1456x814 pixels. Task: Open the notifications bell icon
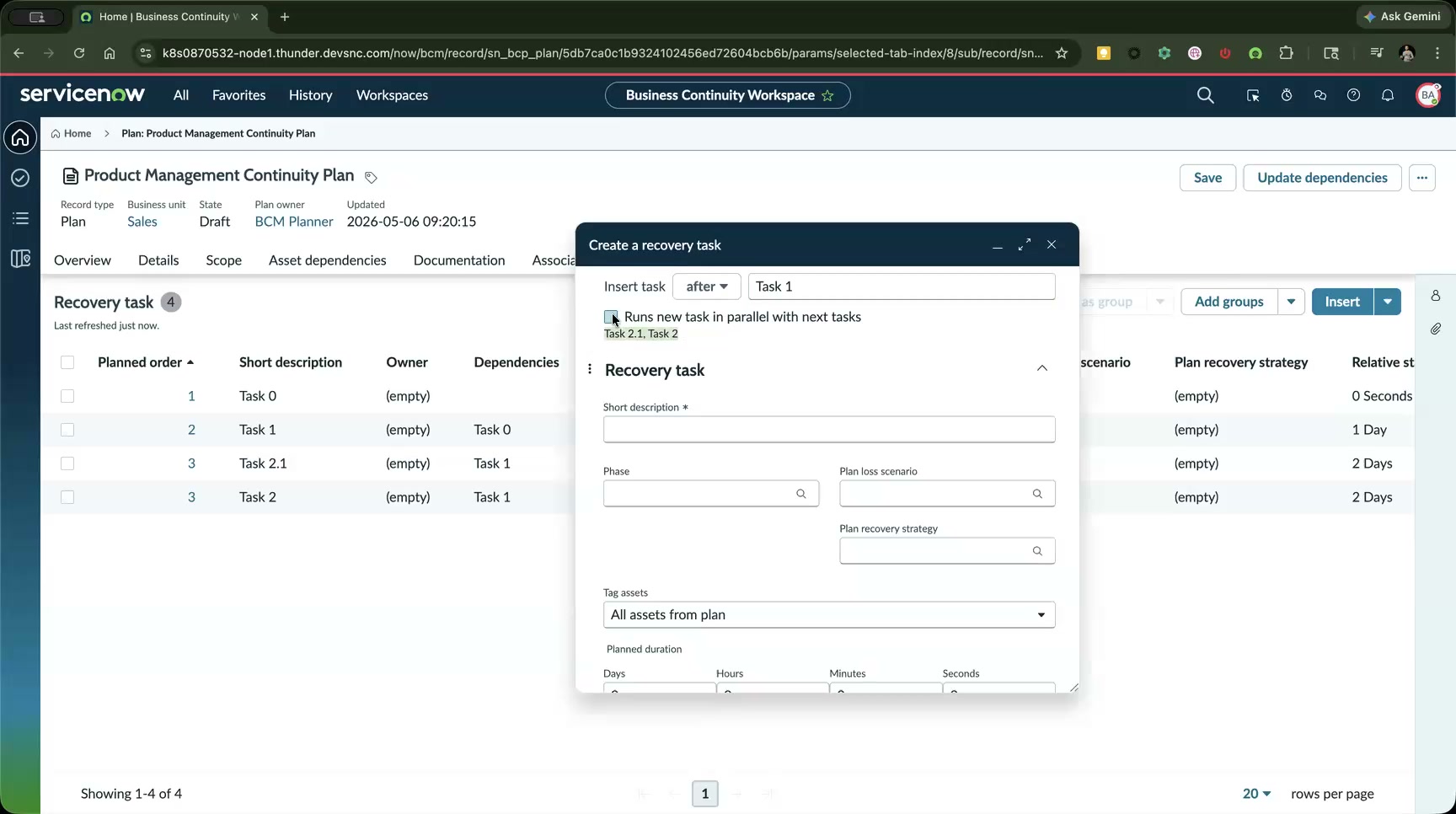[1388, 95]
